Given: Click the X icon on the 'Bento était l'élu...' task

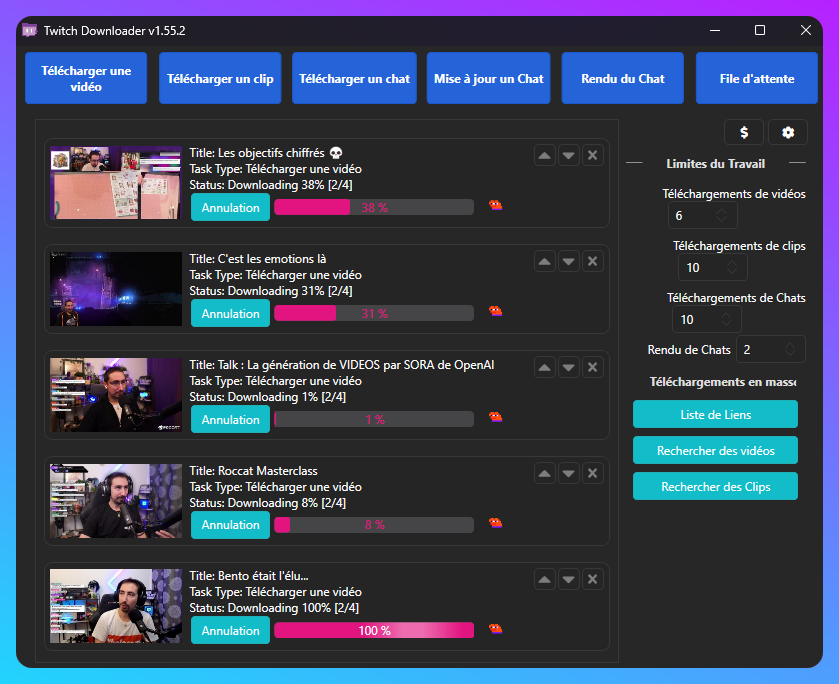Looking at the screenshot, I should coord(592,578).
